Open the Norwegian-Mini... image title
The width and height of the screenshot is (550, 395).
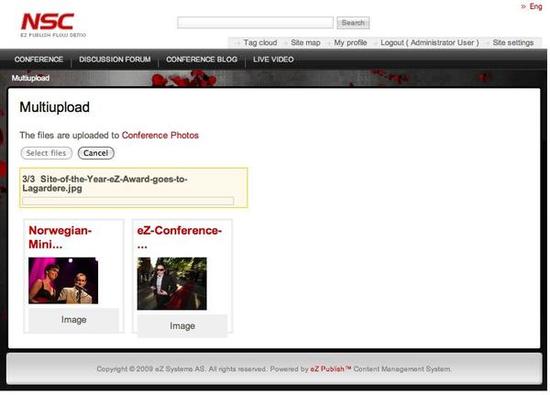(x=60, y=237)
